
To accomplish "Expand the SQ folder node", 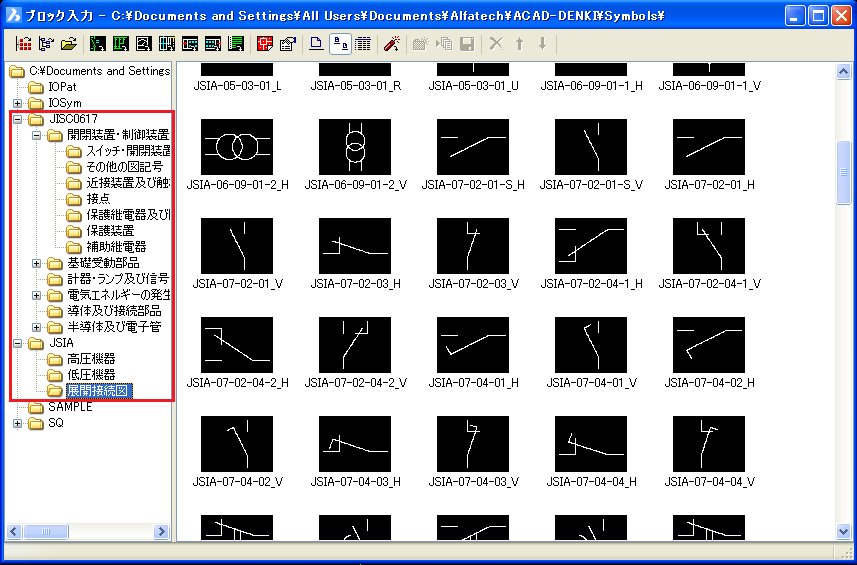I will 17,423.
